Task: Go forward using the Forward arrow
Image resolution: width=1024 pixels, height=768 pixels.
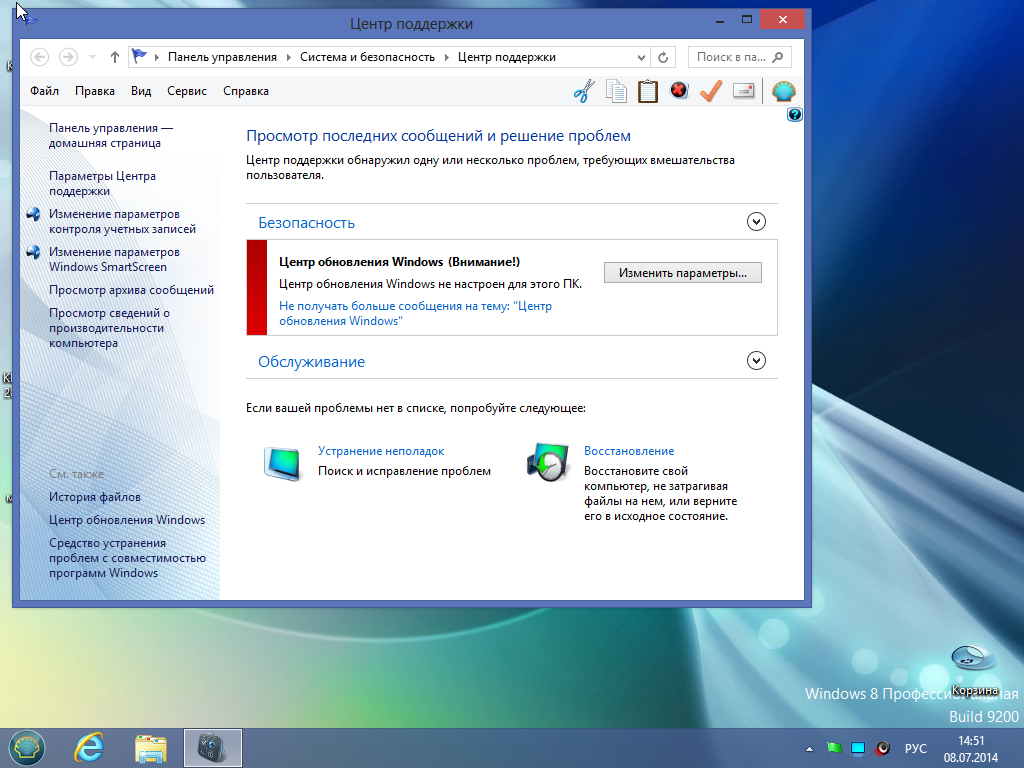Action: [x=68, y=57]
